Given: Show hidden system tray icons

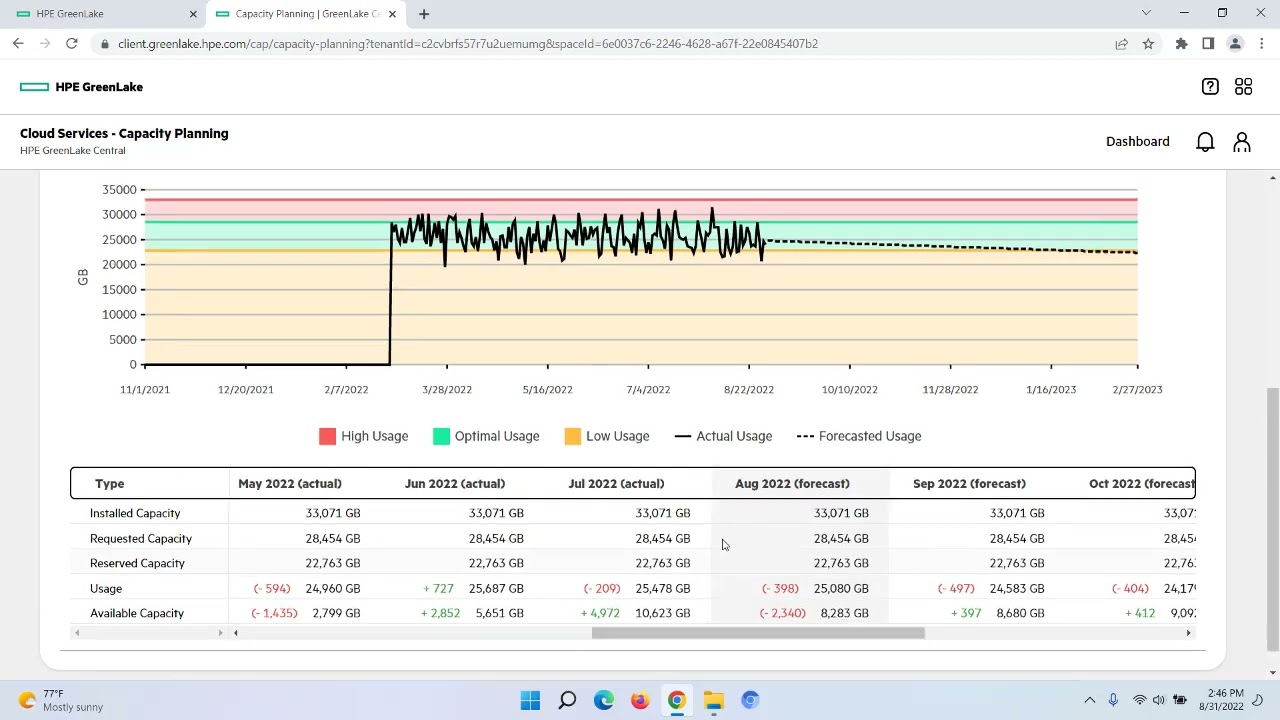Looking at the screenshot, I should (x=1089, y=700).
